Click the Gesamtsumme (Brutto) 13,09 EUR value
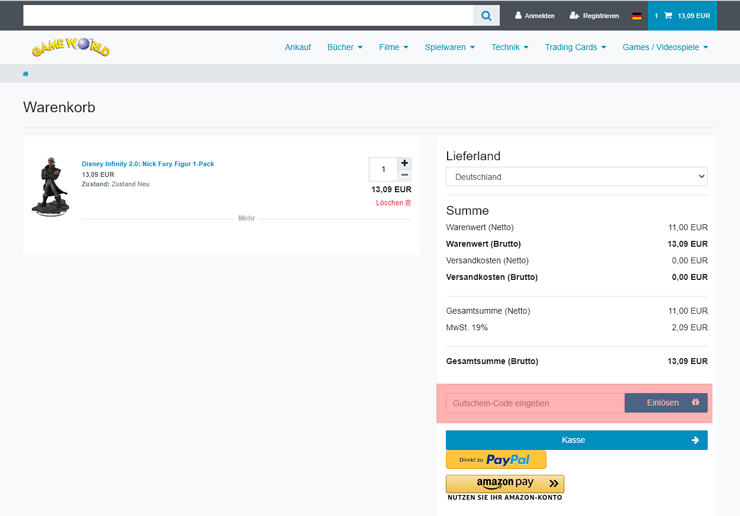 pos(687,361)
